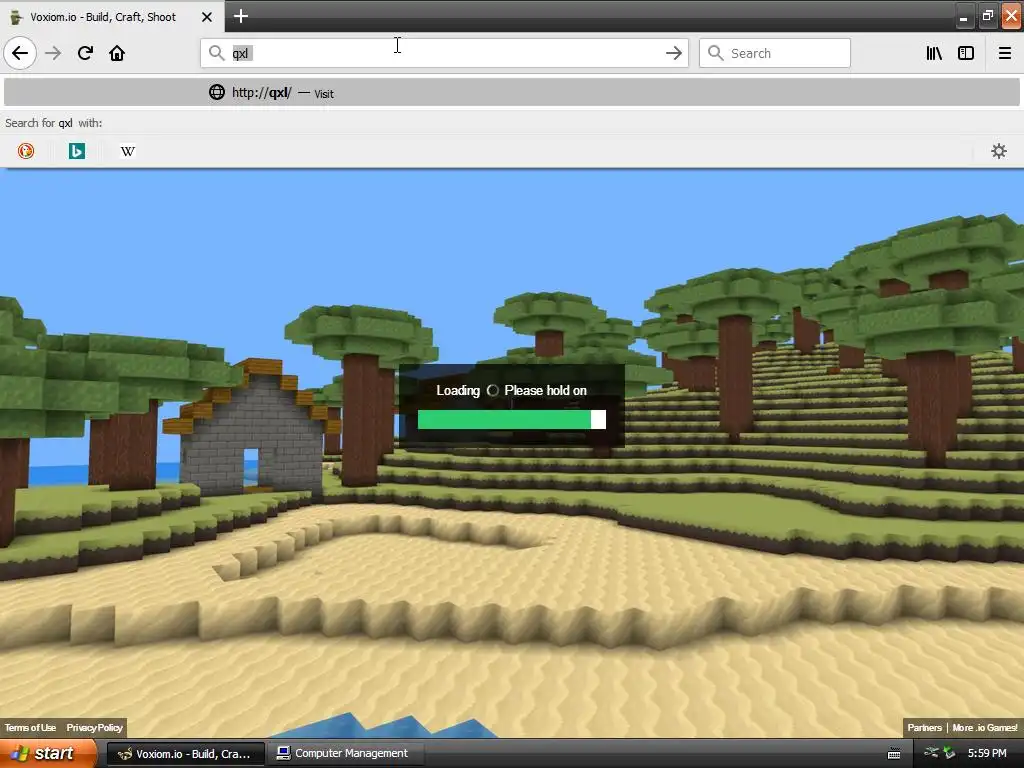
Task: Search qxl with DuckDuckGo
Action: coord(25,151)
